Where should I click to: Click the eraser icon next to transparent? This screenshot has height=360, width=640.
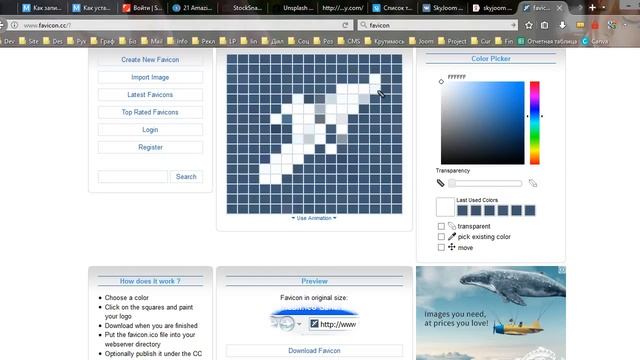pyautogui.click(x=452, y=226)
